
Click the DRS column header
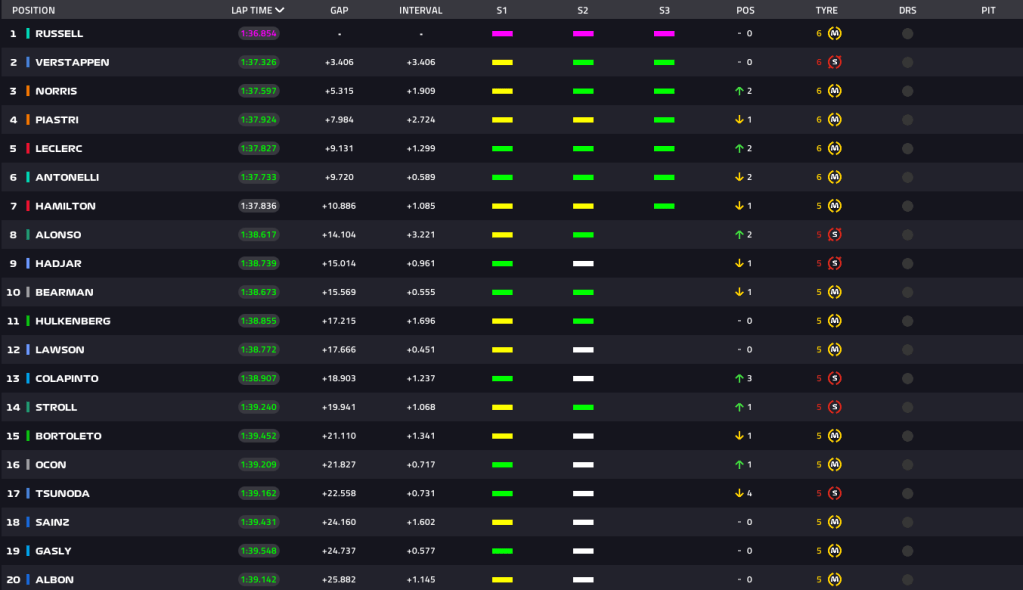pyautogui.click(x=908, y=10)
